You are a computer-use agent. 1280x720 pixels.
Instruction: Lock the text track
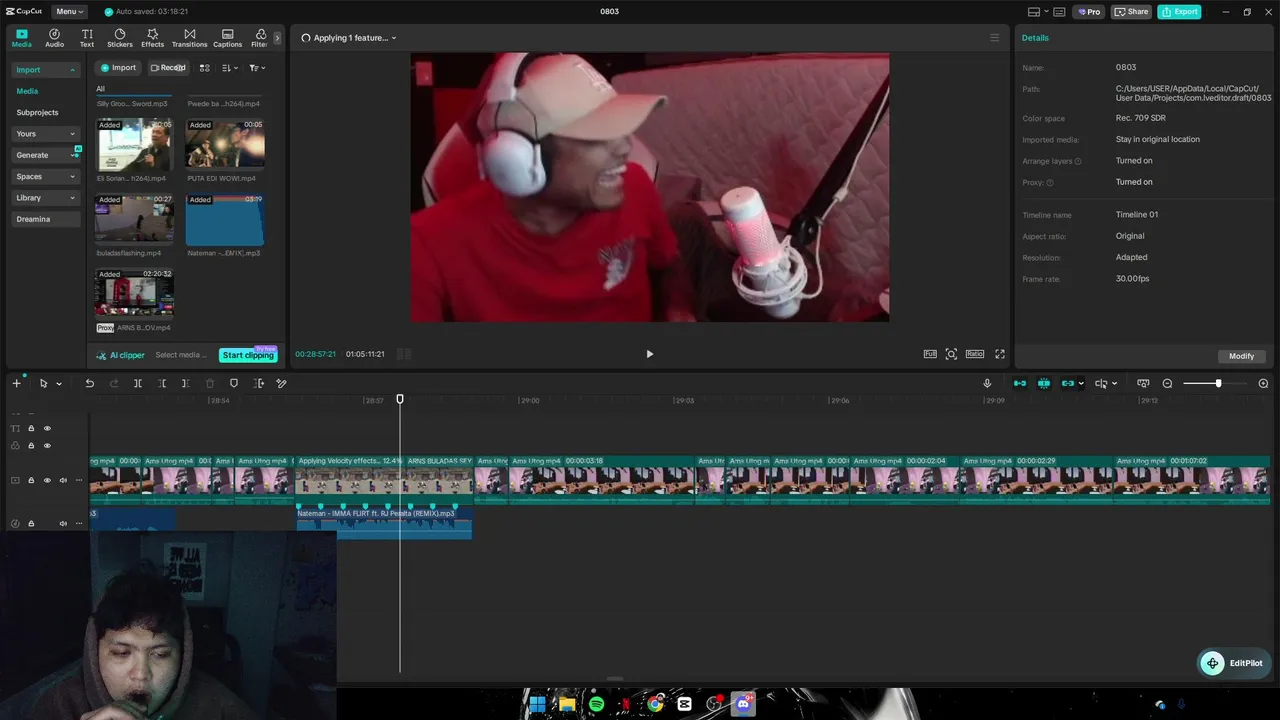click(x=31, y=428)
